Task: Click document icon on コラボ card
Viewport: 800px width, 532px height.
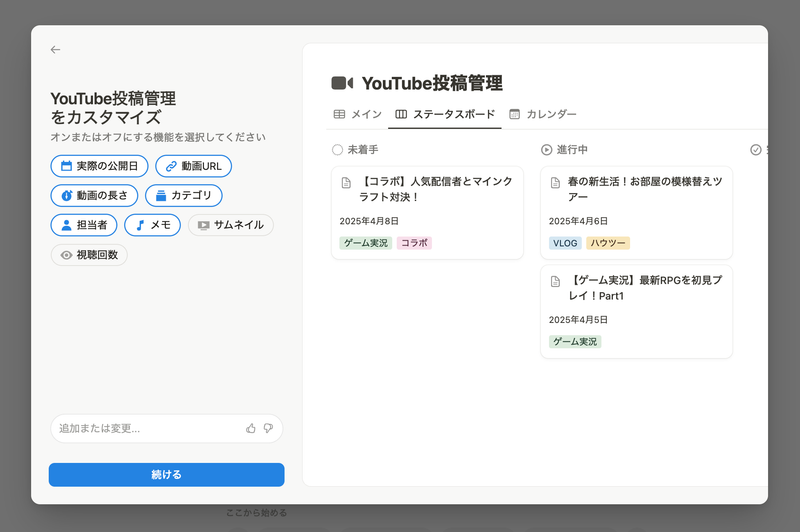Action: click(347, 182)
